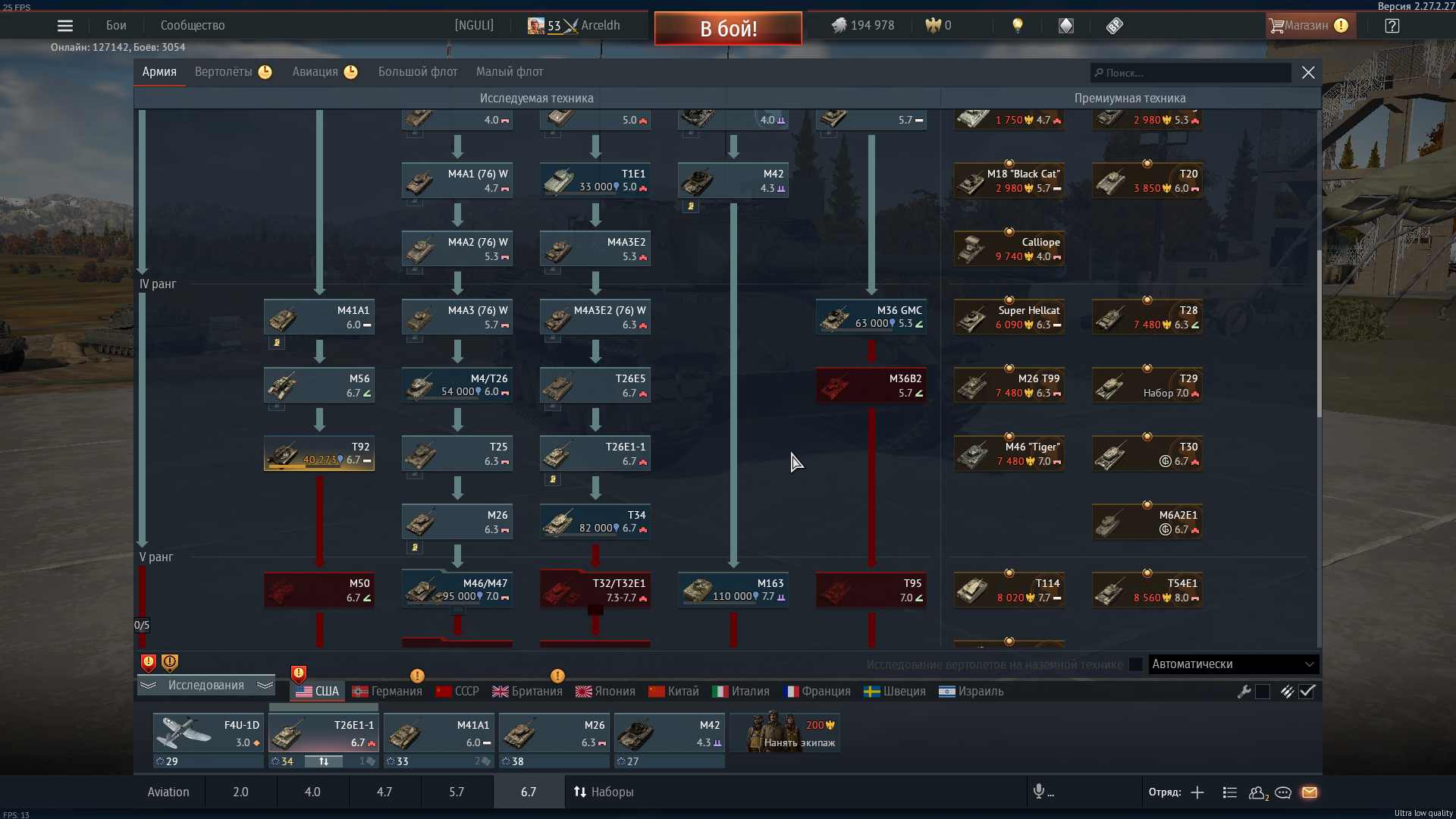Switch to the Вертолёты tab

coord(233,72)
